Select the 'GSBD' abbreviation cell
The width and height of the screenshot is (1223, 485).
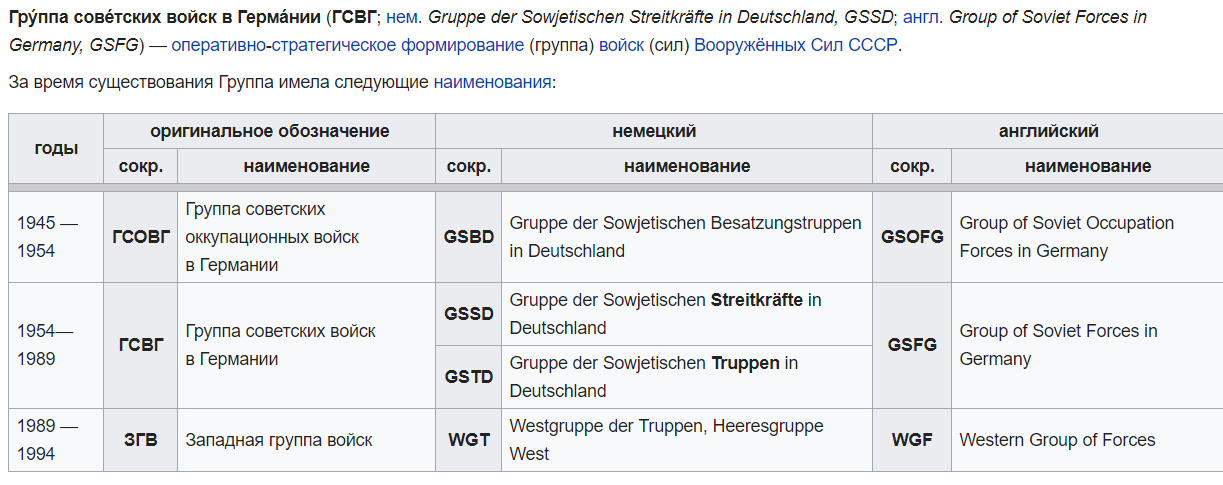[x=469, y=237]
